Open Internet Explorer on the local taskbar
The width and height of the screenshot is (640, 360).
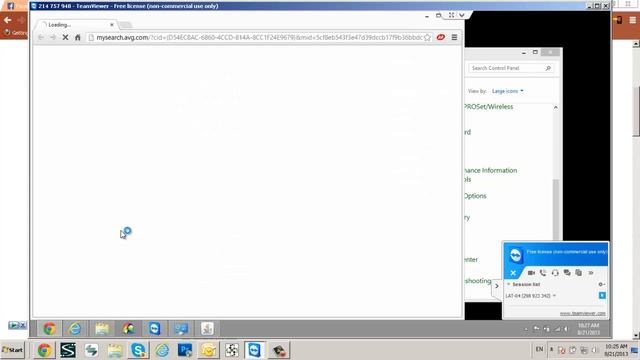tap(162, 350)
